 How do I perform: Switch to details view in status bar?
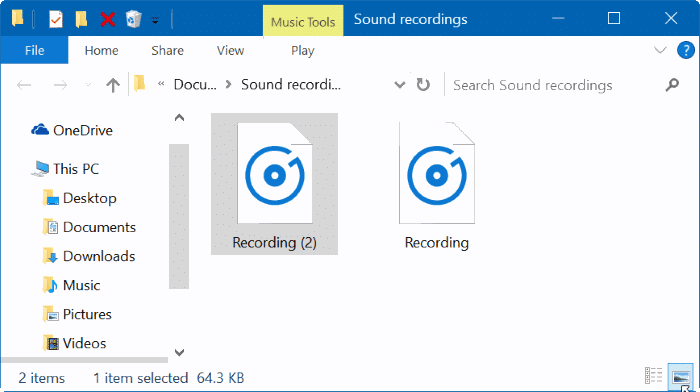point(654,375)
